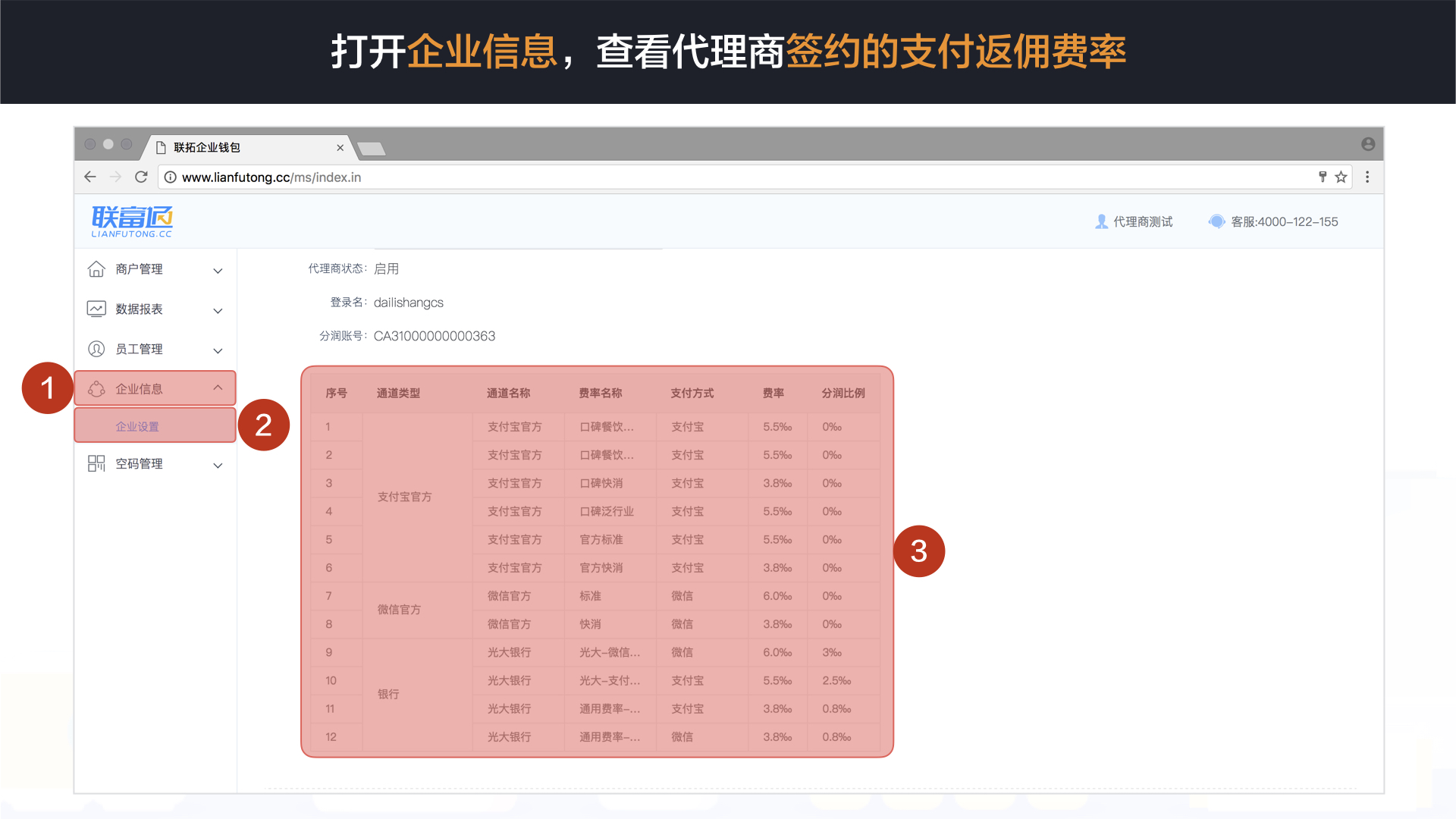Bookmark the page with the star icon
Viewport: 1456px width, 819px height.
click(x=1341, y=177)
